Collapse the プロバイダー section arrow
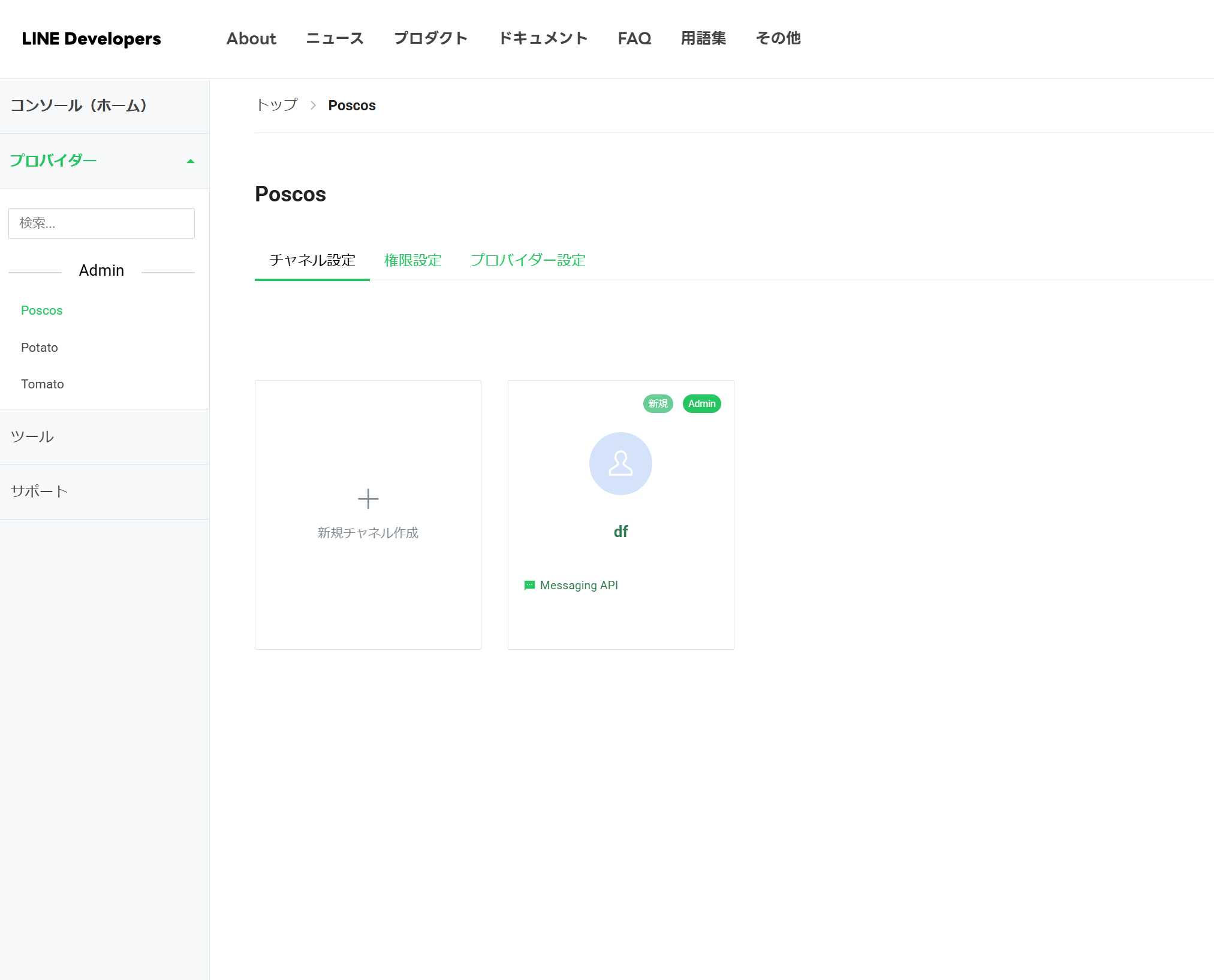1214x980 pixels. pyautogui.click(x=191, y=161)
